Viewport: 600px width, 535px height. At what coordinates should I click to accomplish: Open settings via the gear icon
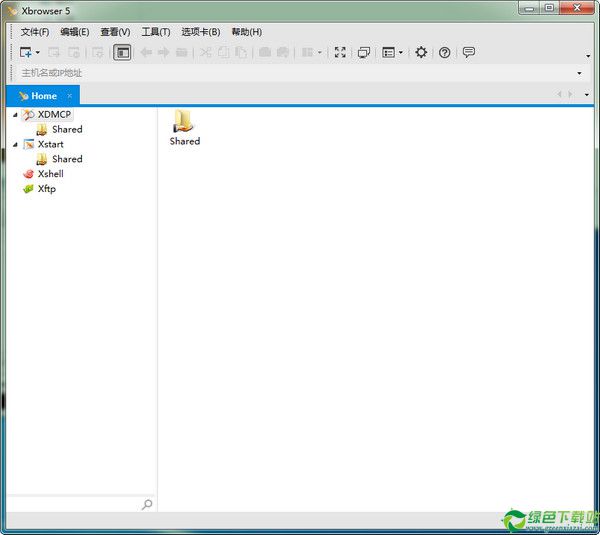(421, 52)
